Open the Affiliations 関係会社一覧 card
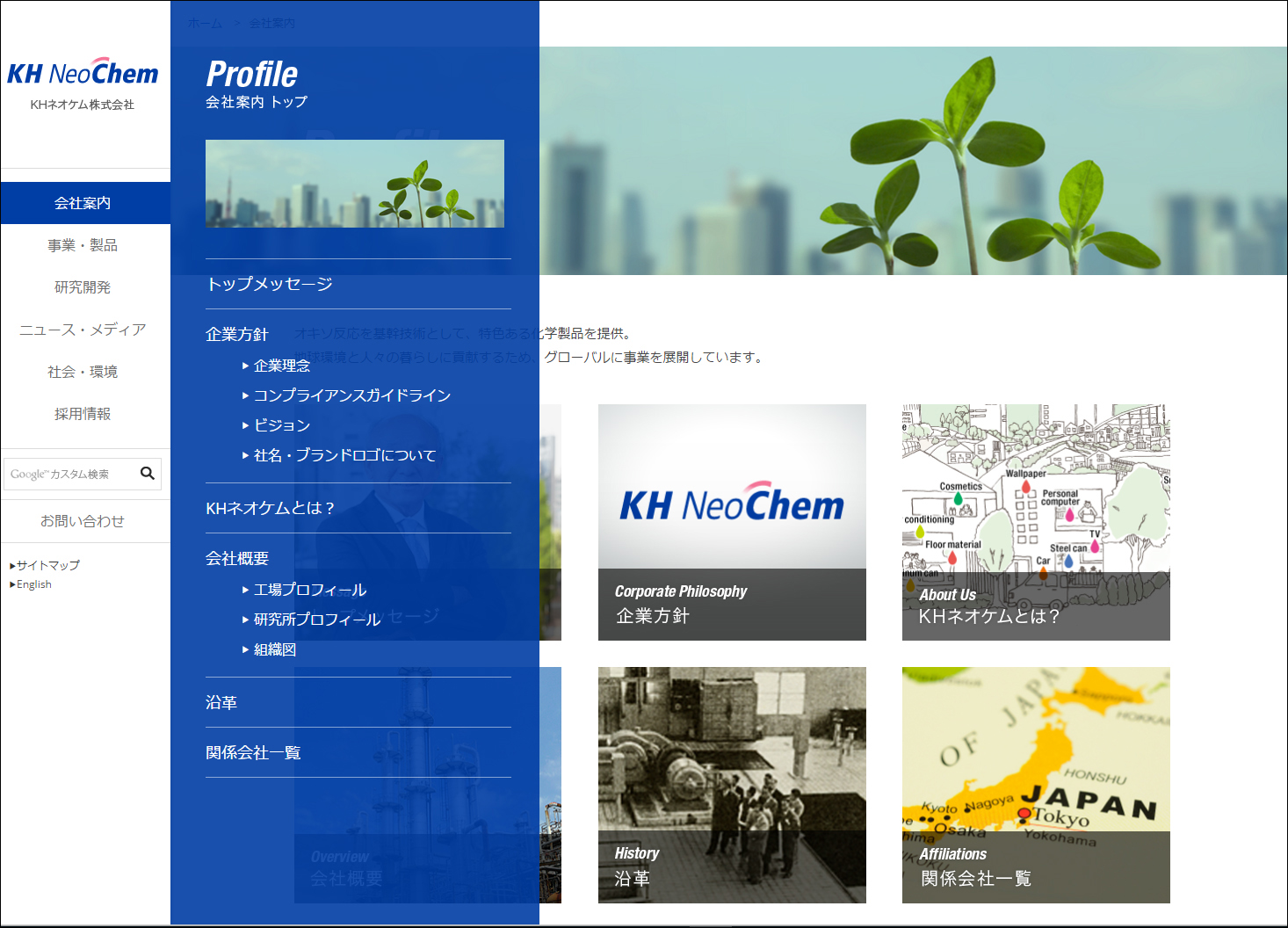Image resolution: width=1288 pixels, height=928 pixels. [1036, 785]
